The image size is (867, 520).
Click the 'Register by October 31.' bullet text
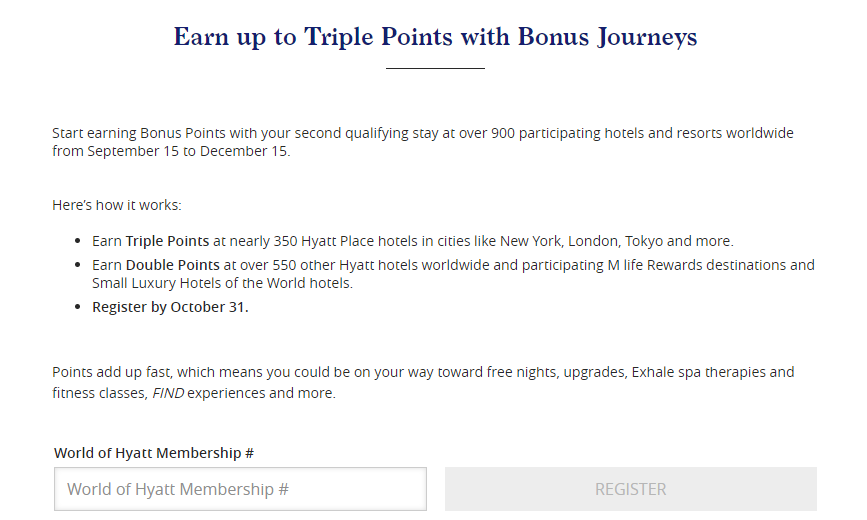click(x=170, y=307)
